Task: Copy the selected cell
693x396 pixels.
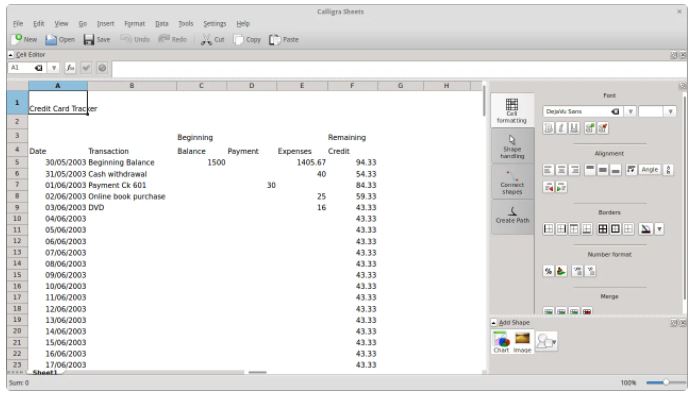Action: pos(248,39)
